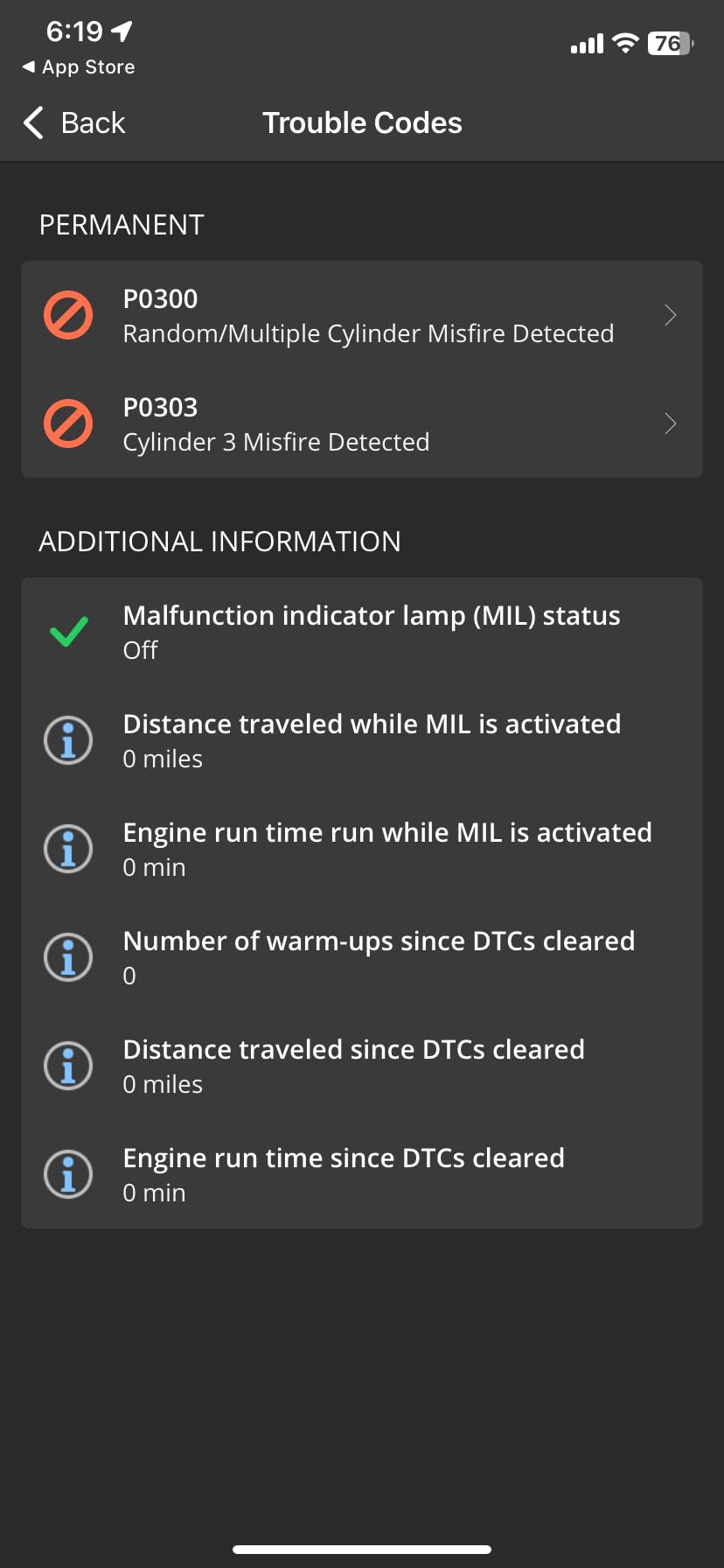The image size is (724, 1568).
Task: Tap info icon for number of warm-ups
Action: point(68,957)
